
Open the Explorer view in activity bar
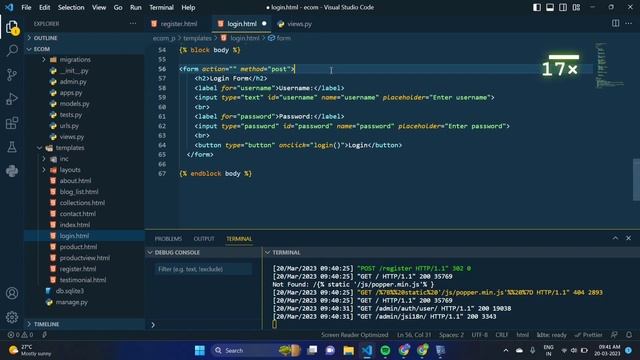pos(12,28)
